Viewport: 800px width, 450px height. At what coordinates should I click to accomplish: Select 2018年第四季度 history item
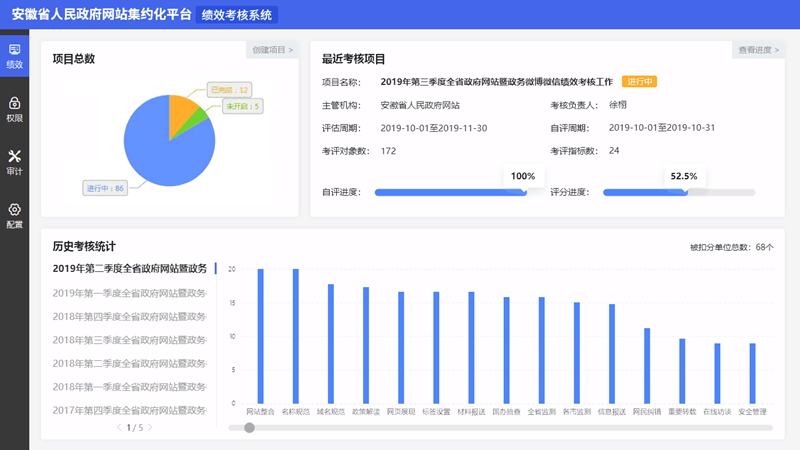(130, 316)
